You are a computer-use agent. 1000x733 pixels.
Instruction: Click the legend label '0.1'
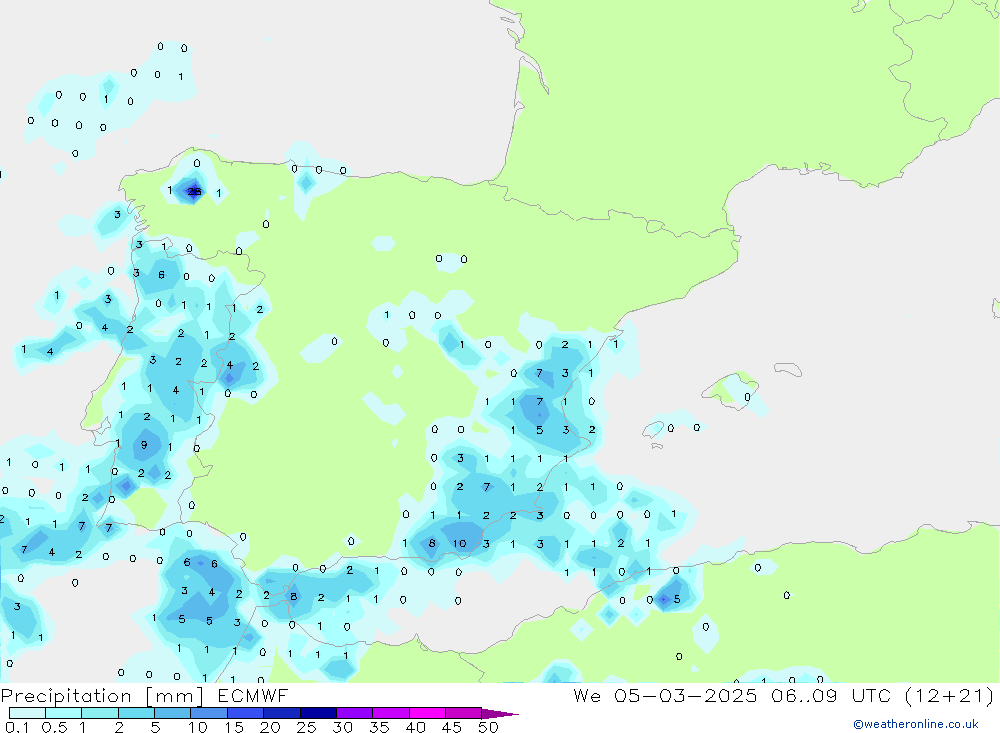coord(17,727)
